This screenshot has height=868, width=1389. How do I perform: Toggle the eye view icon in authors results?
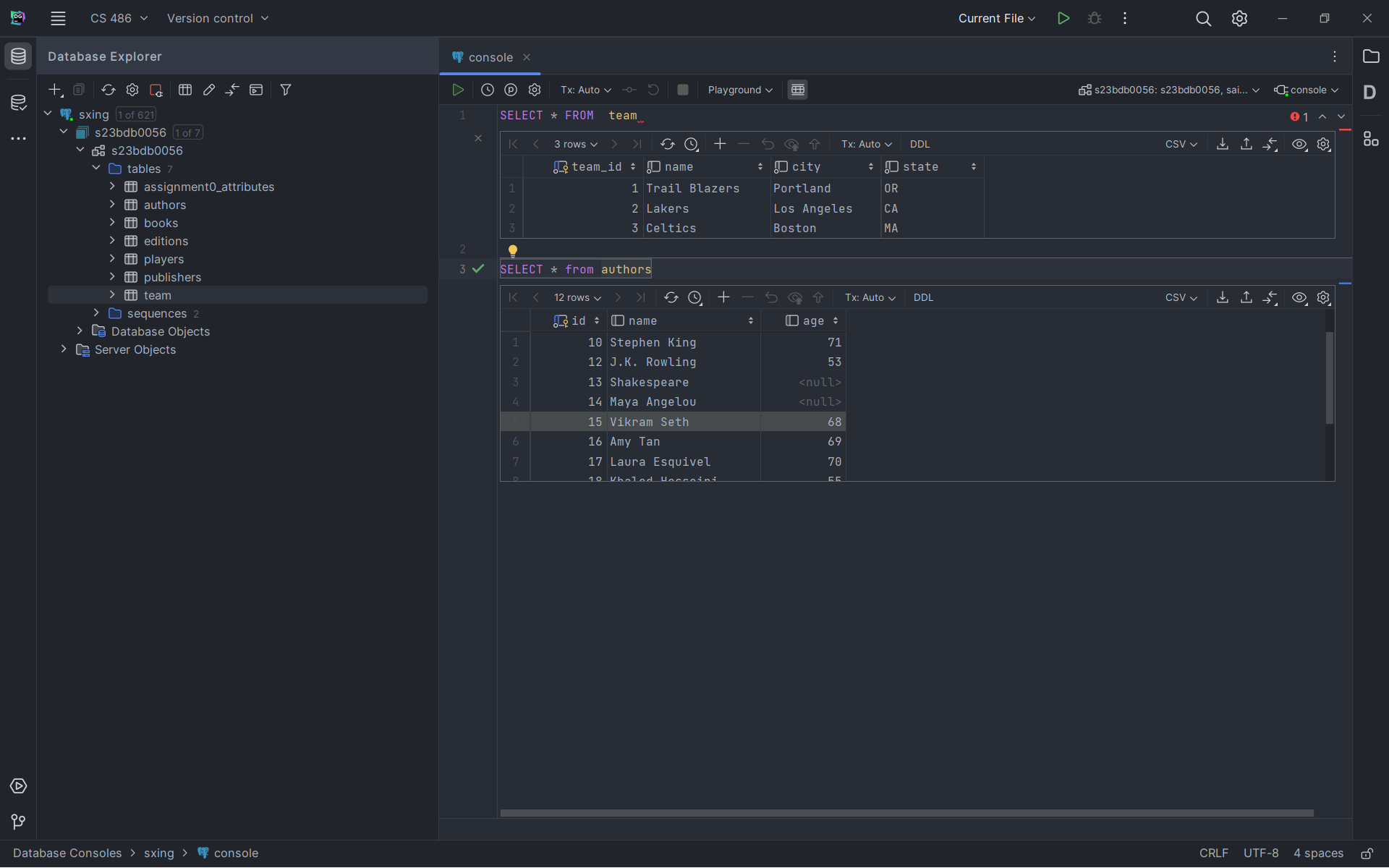tap(1299, 297)
